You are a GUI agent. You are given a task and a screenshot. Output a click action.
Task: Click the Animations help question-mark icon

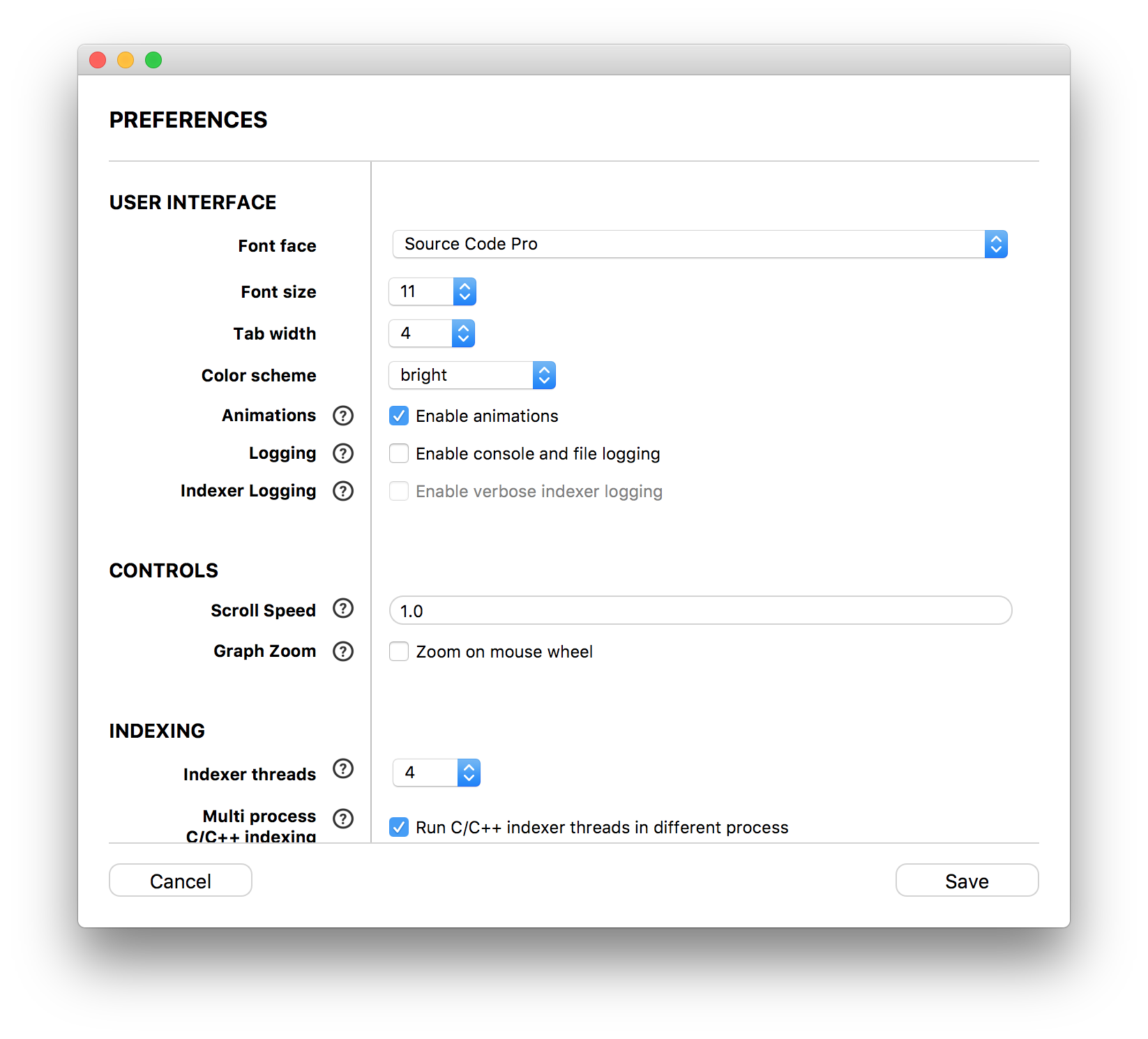343,416
